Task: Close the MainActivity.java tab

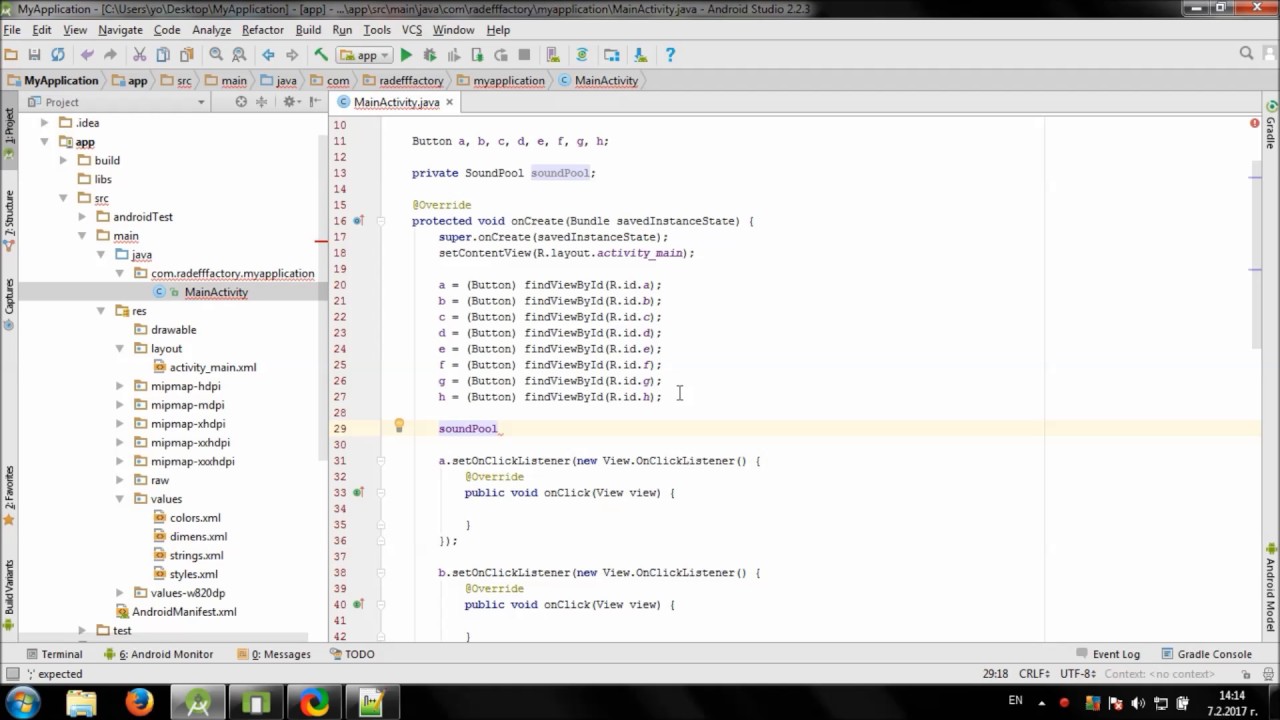Action: pyautogui.click(x=449, y=102)
